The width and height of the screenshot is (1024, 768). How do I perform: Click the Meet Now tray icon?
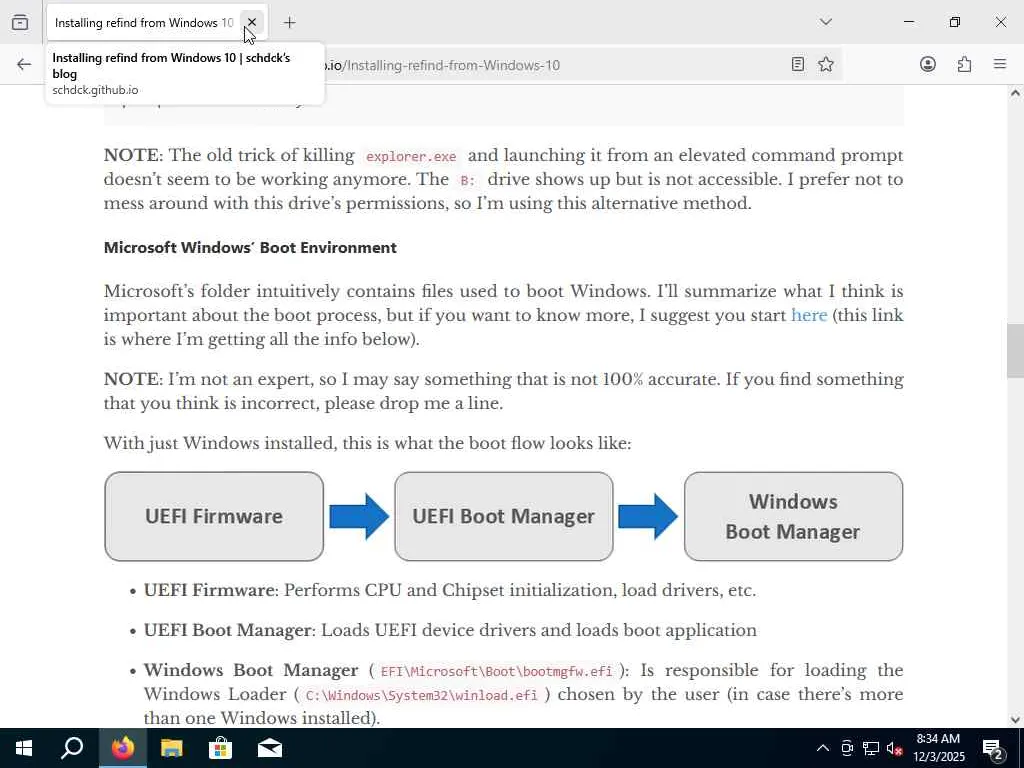tap(847, 748)
